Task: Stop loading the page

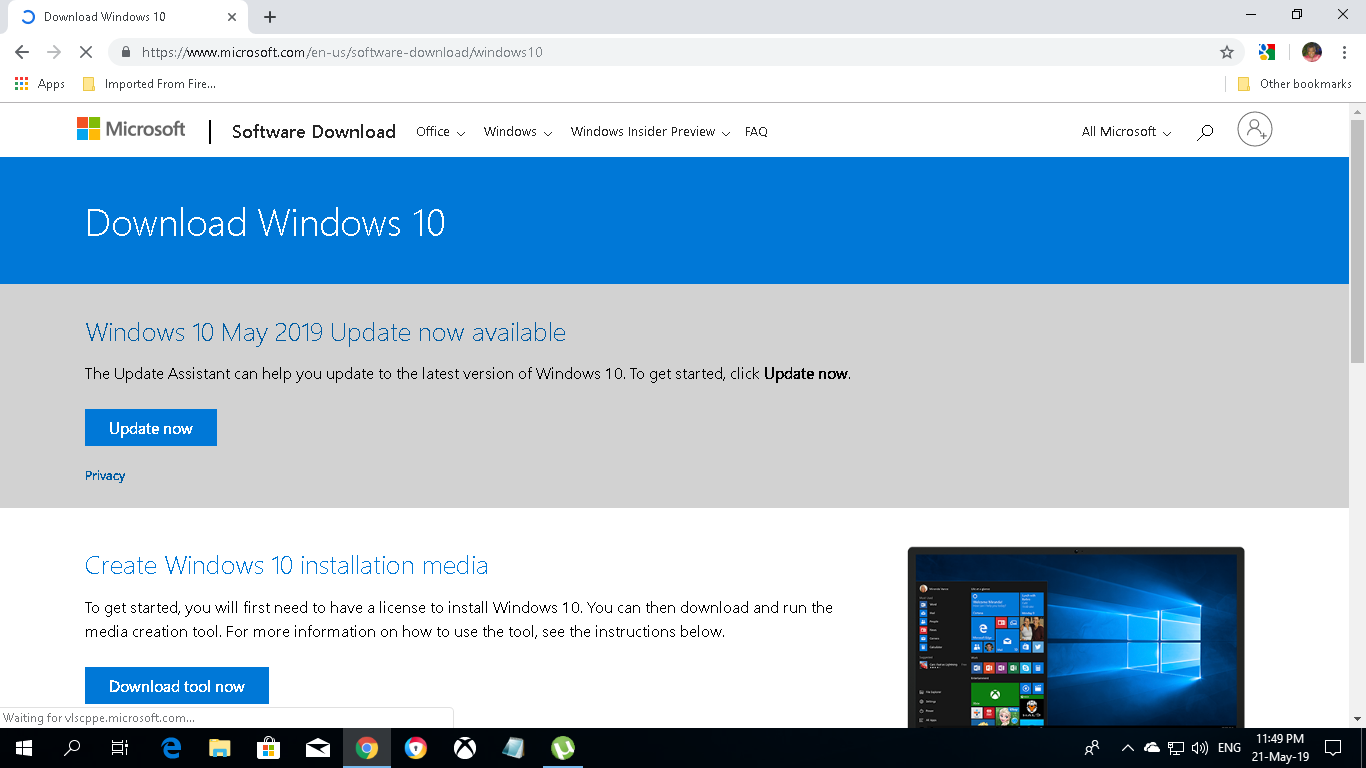Action: tap(86, 52)
